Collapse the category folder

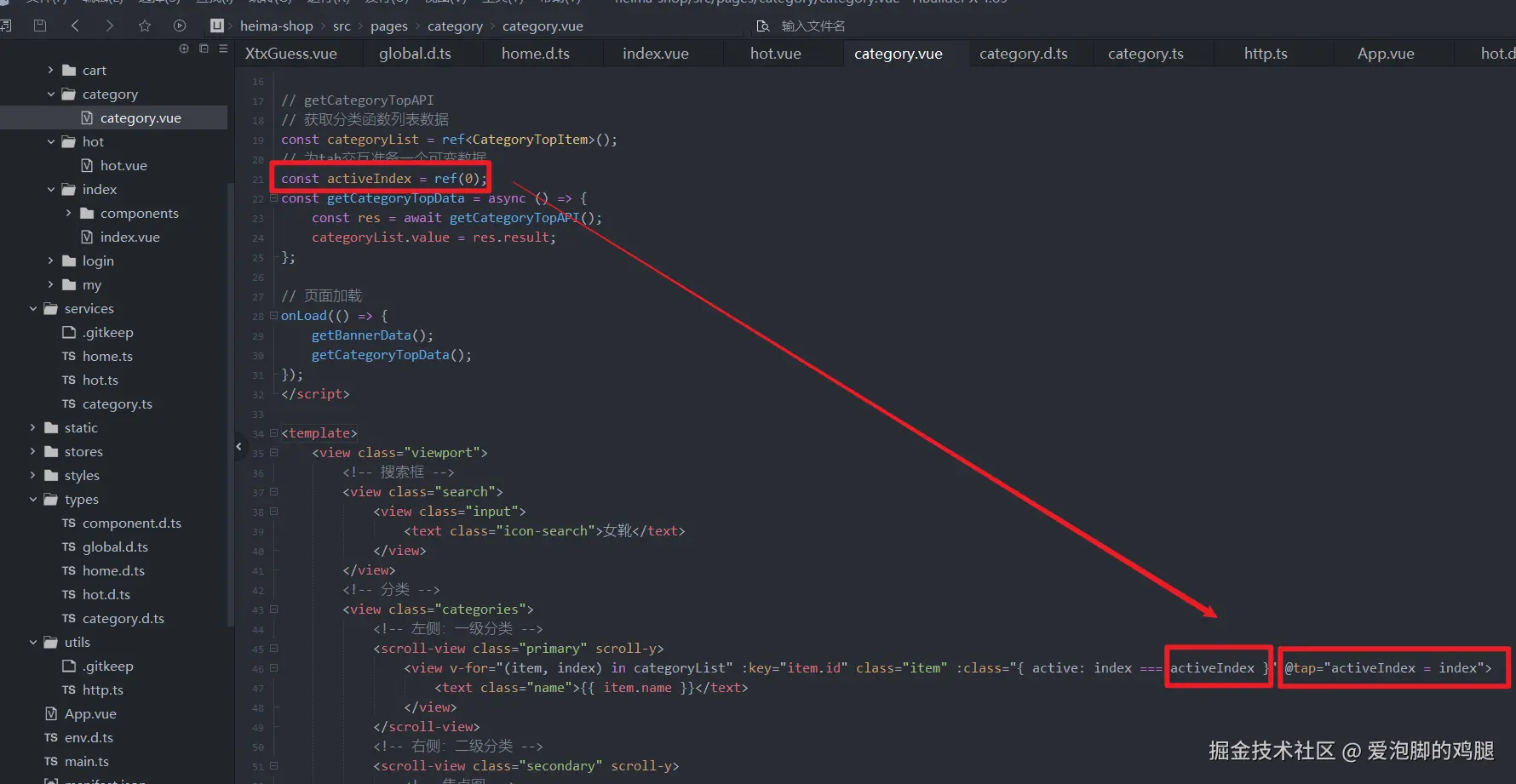pyautogui.click(x=50, y=94)
